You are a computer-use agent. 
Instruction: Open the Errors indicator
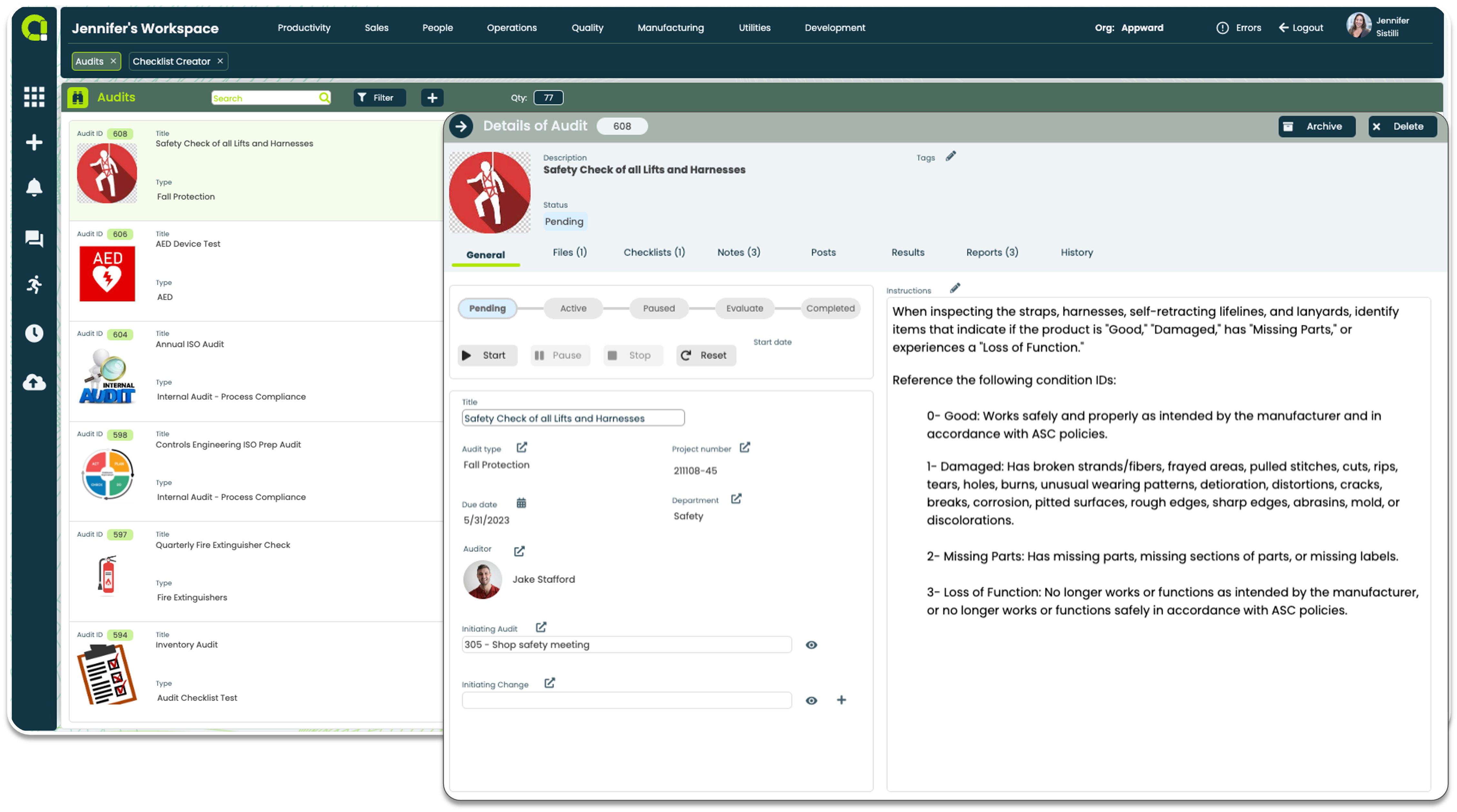[x=1238, y=28]
